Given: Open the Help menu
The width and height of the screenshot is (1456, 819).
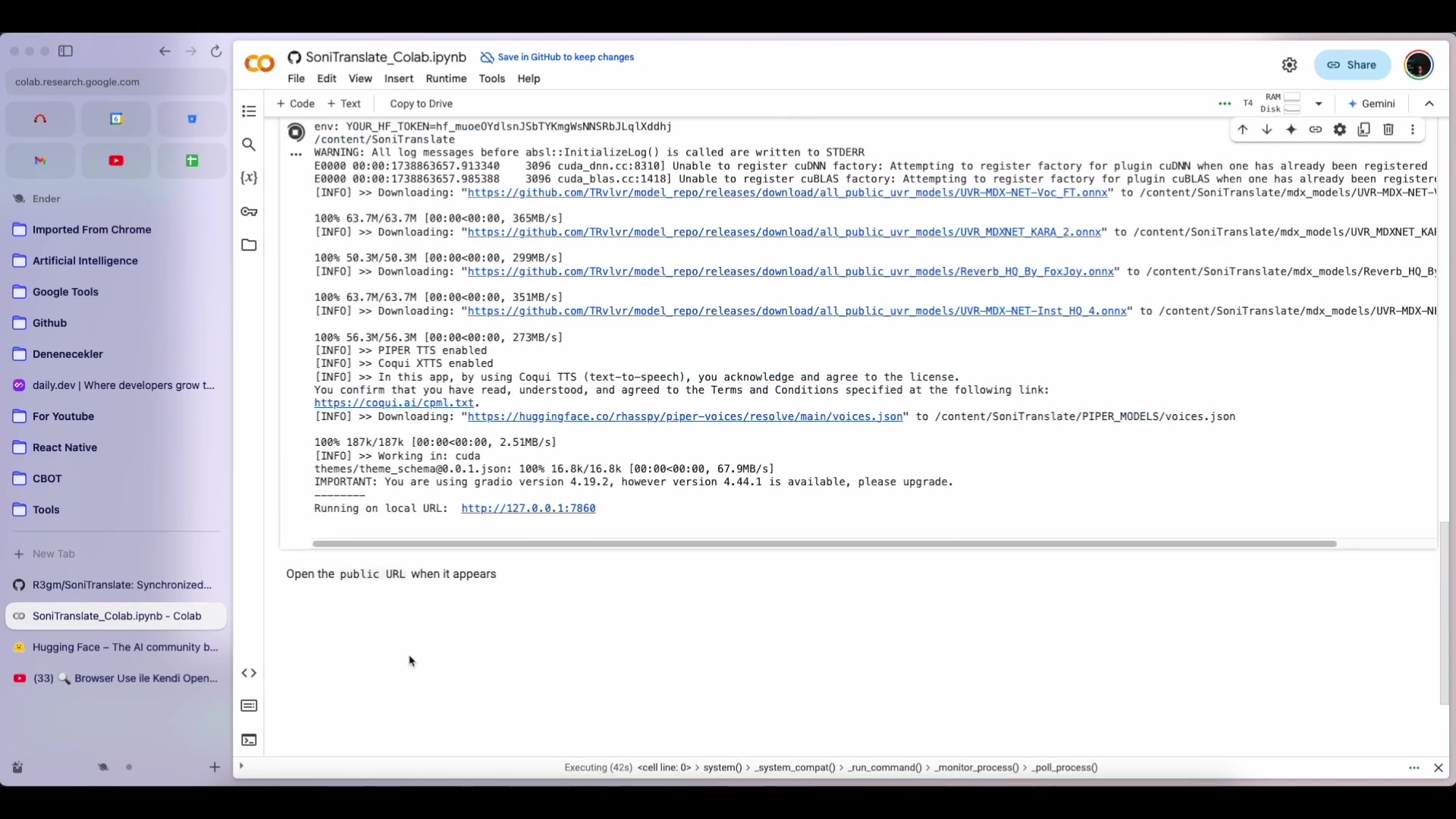Looking at the screenshot, I should tap(529, 79).
